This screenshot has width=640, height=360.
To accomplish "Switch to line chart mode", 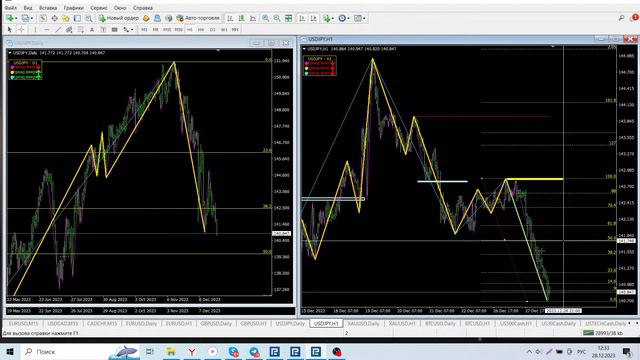I will tap(253, 18).
